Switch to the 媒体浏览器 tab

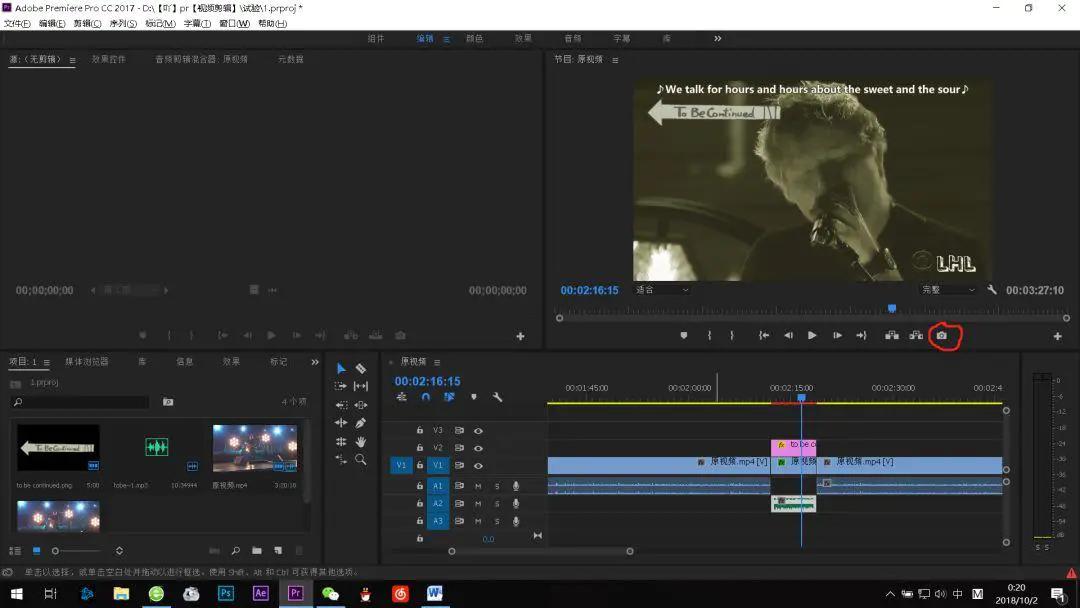point(88,362)
